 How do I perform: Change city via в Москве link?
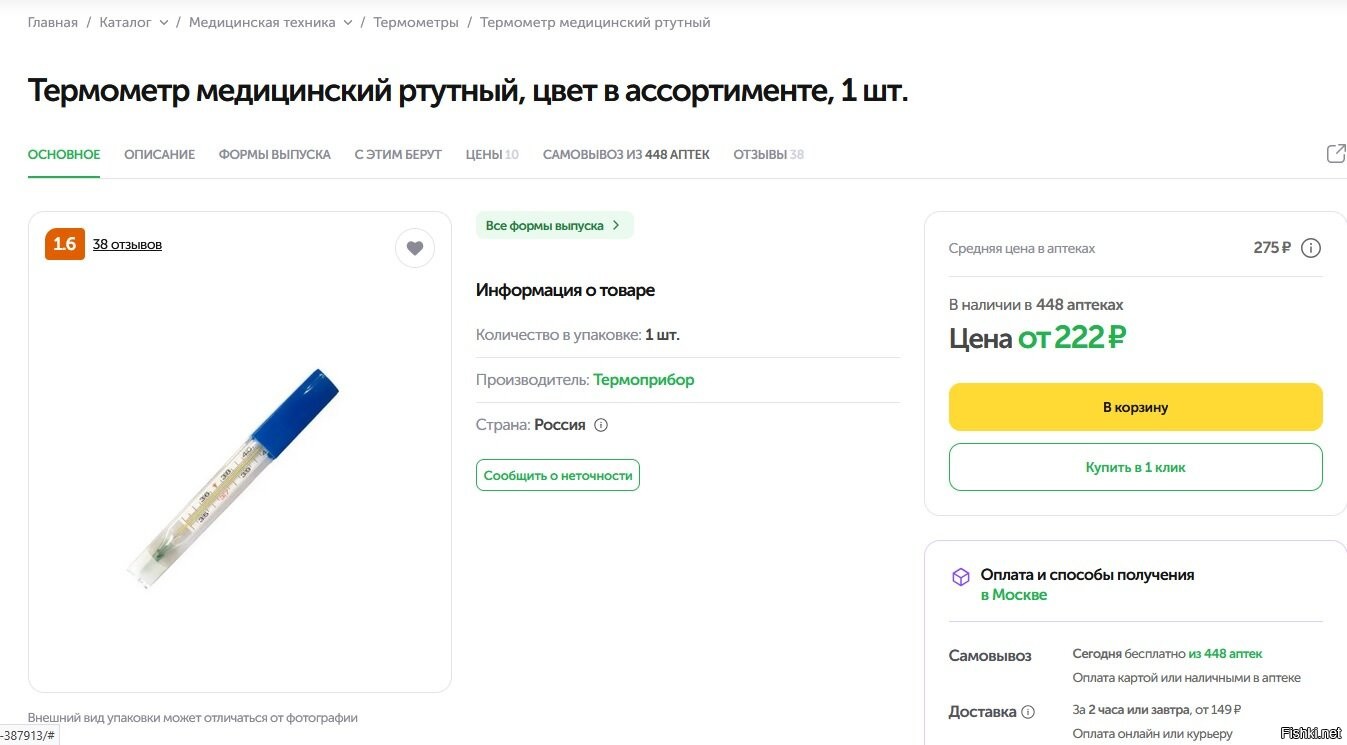1013,595
